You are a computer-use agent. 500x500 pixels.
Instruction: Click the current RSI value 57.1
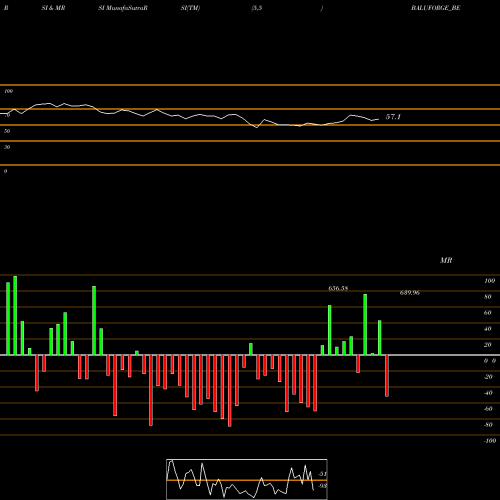(x=393, y=117)
